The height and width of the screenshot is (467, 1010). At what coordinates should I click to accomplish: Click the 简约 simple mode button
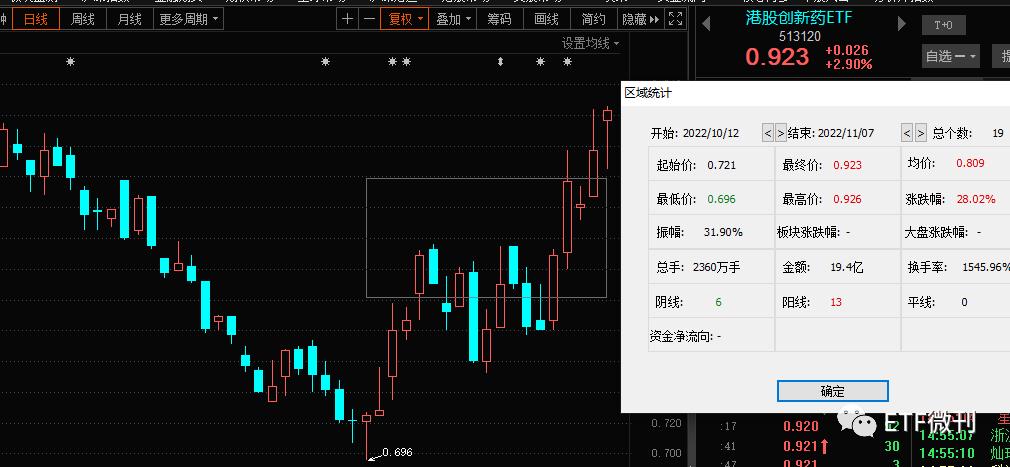coord(593,19)
